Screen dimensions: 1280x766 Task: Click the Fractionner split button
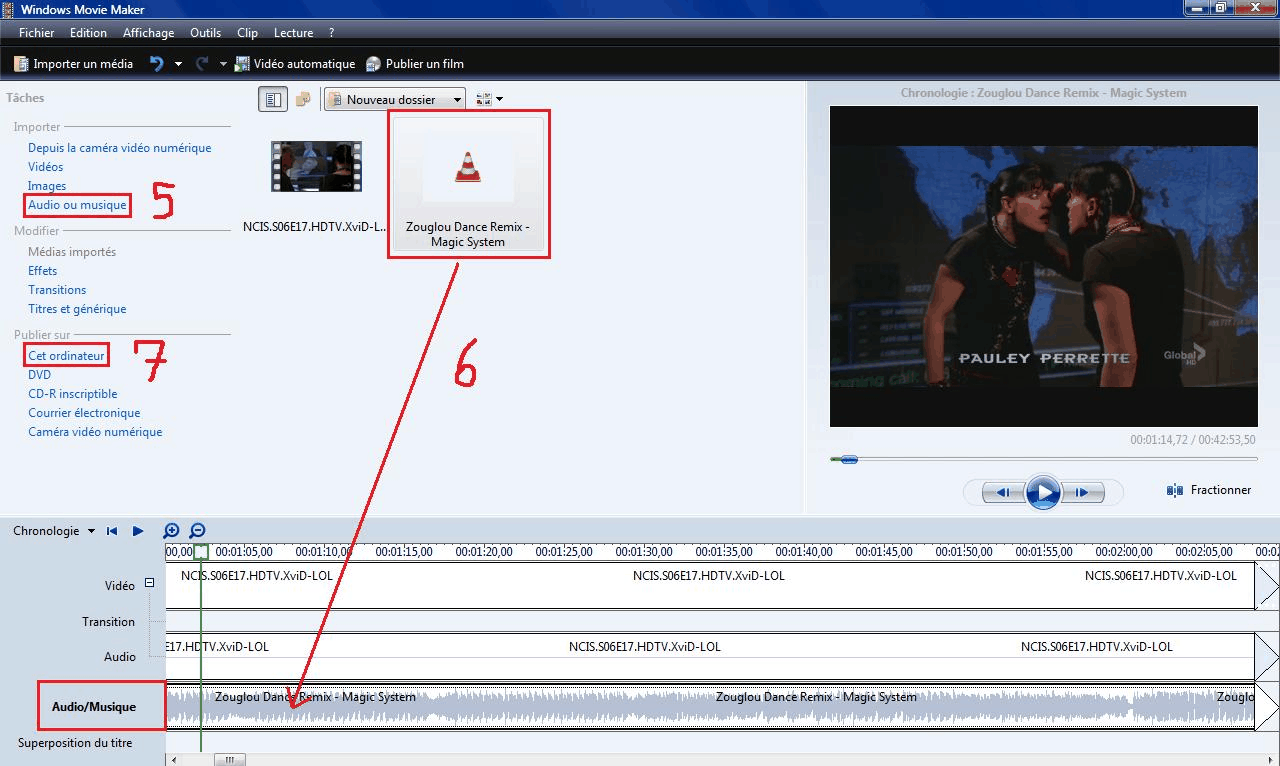tap(1209, 490)
